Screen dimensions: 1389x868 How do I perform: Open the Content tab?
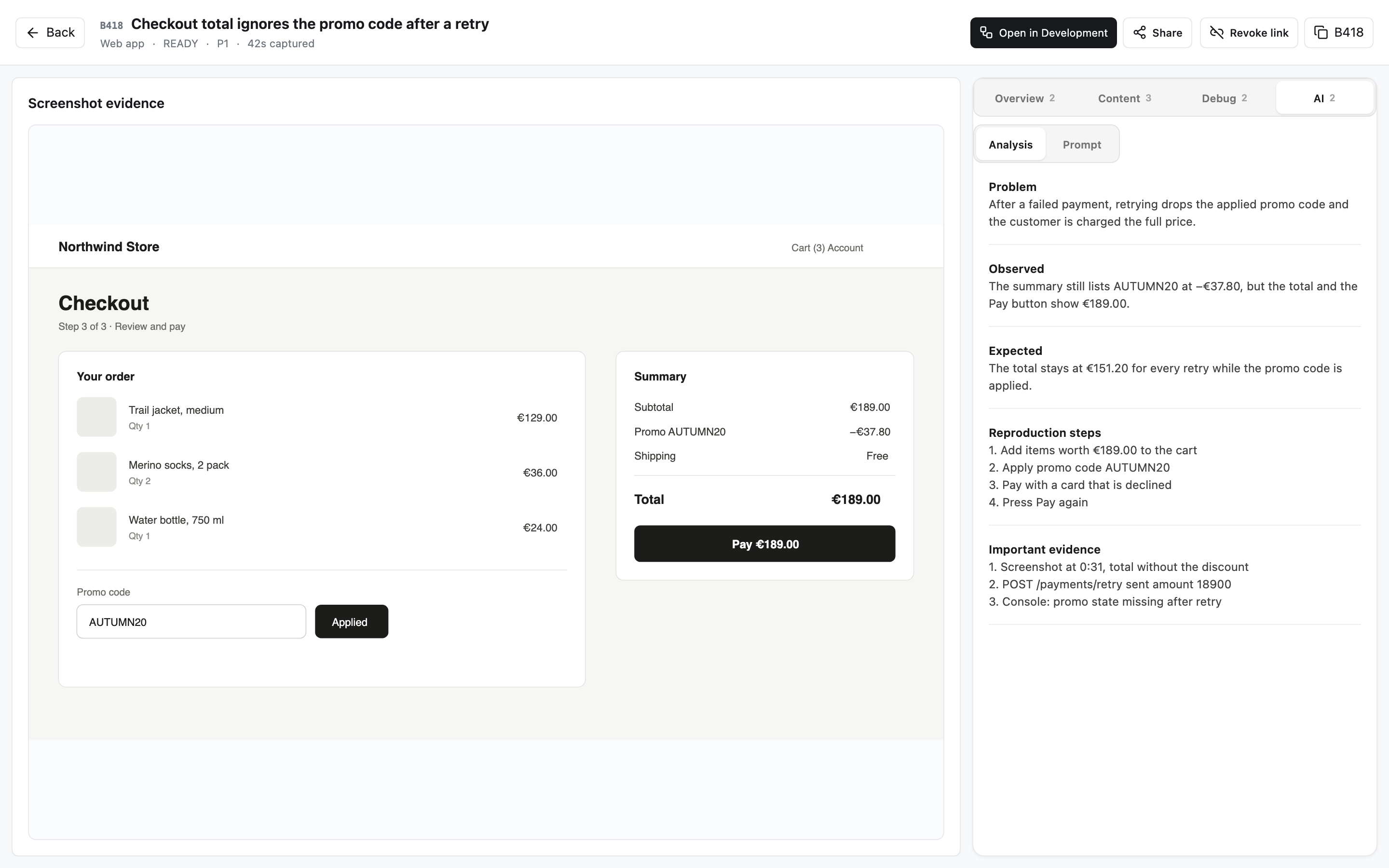coord(1124,98)
